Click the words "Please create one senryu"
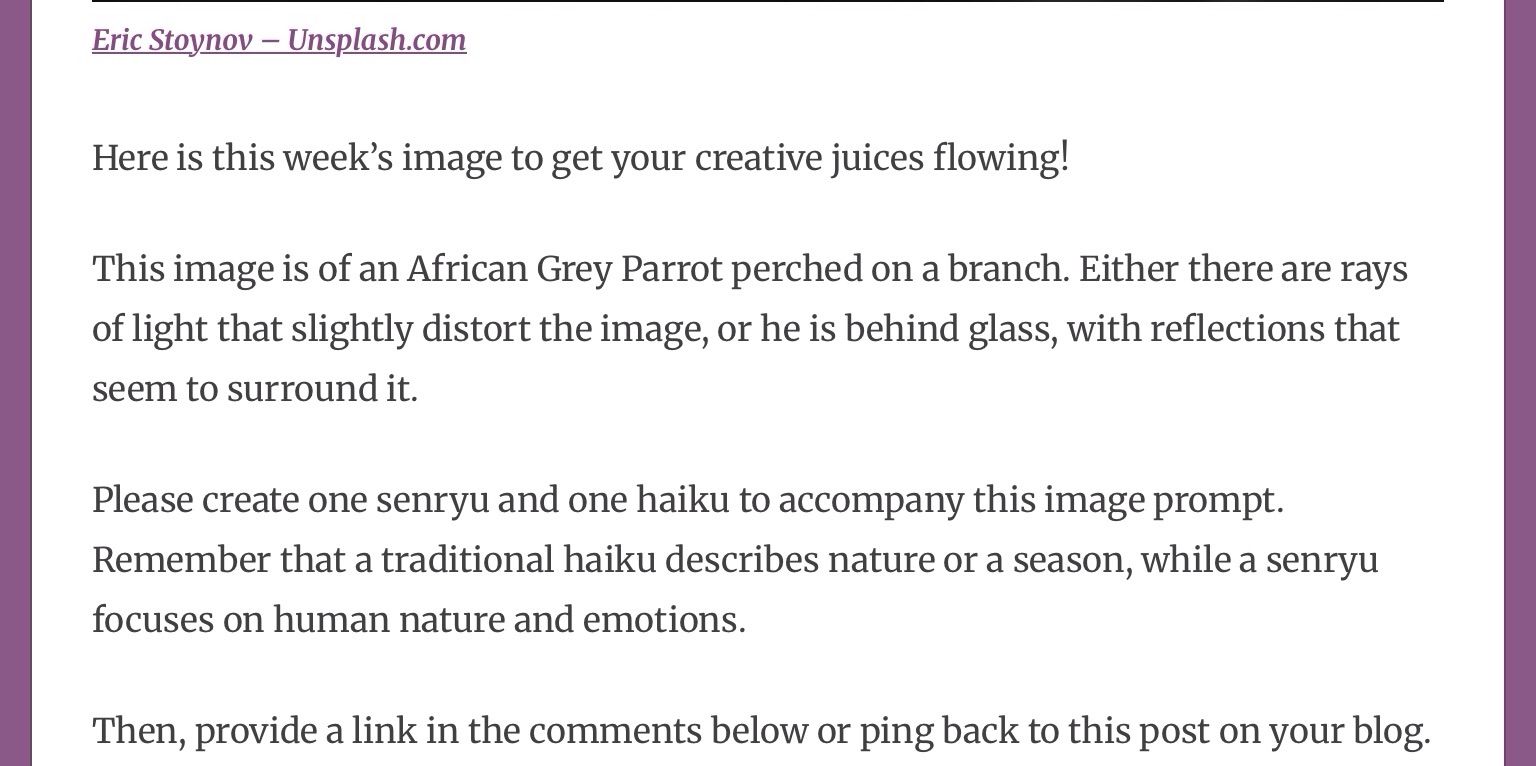The image size is (1536, 766). coord(291,500)
